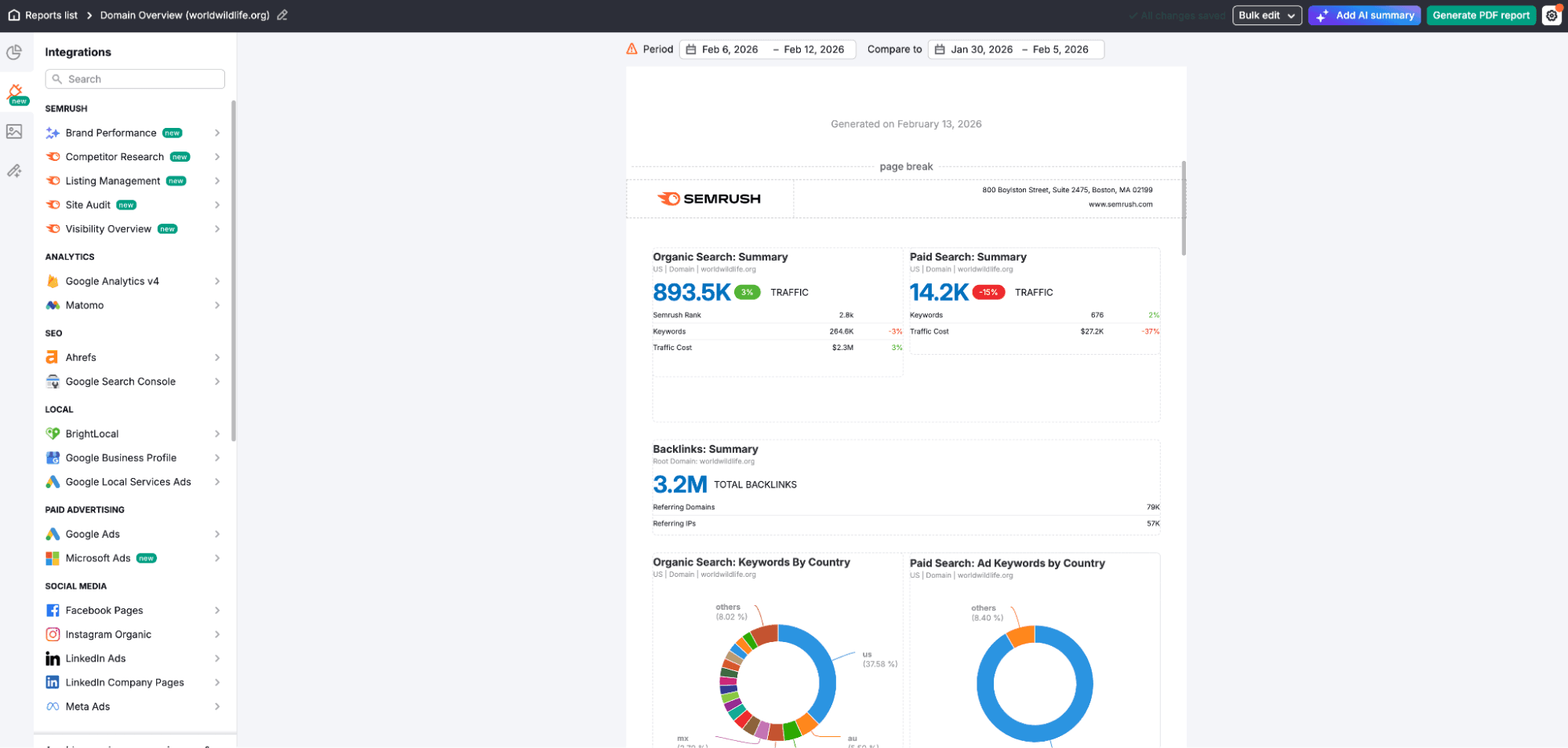Select the Paid Search: Summary title
Screen dimensions: 1568x748
point(968,257)
